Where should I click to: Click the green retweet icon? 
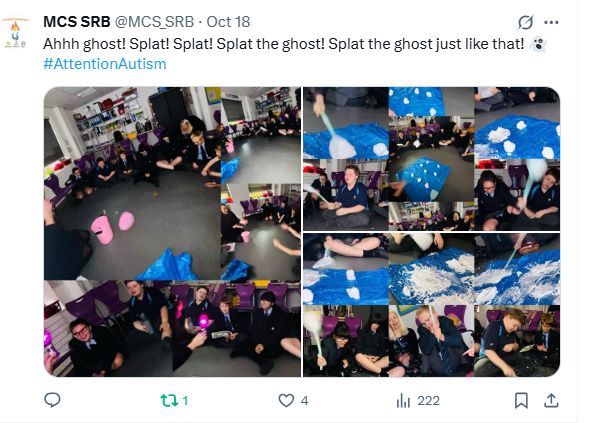click(x=169, y=400)
